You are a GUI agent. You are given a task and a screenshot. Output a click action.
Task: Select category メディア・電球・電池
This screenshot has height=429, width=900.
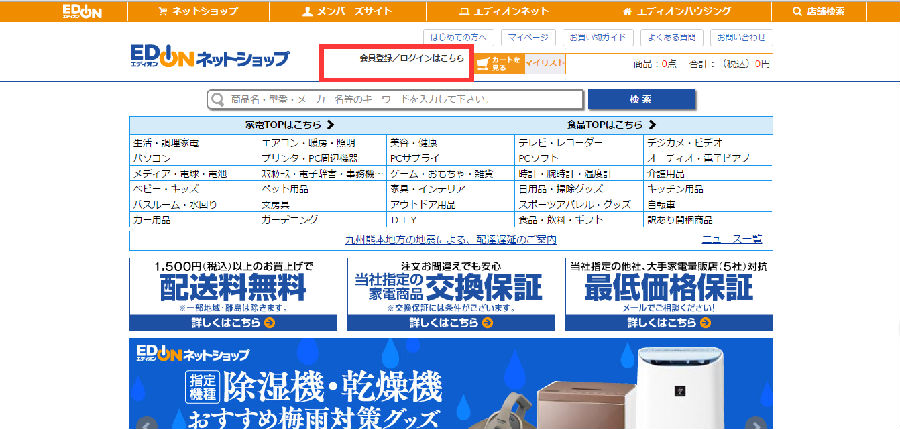point(180,173)
